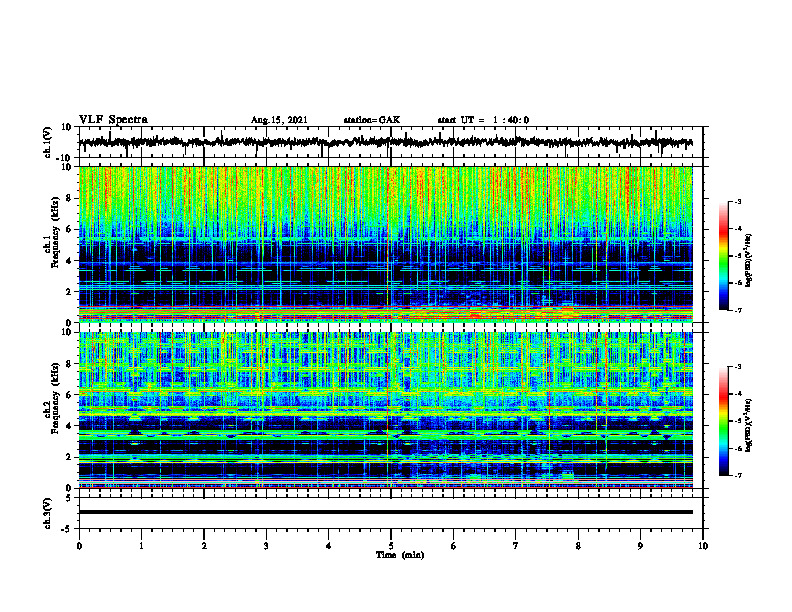Click the time axis tick label "8"
Viewport: 792px width, 612px height.
pos(578,546)
